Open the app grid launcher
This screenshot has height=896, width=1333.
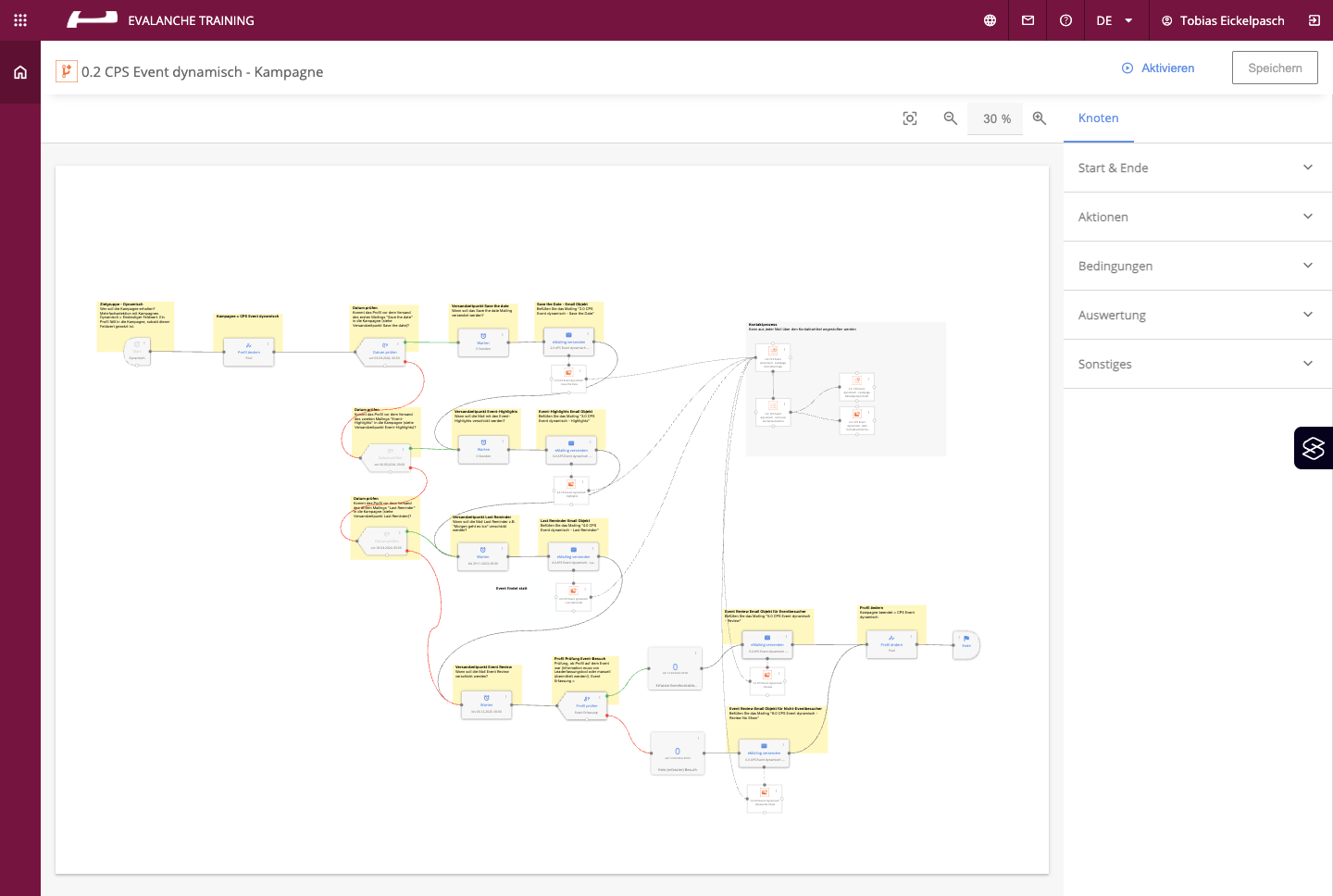click(x=20, y=20)
